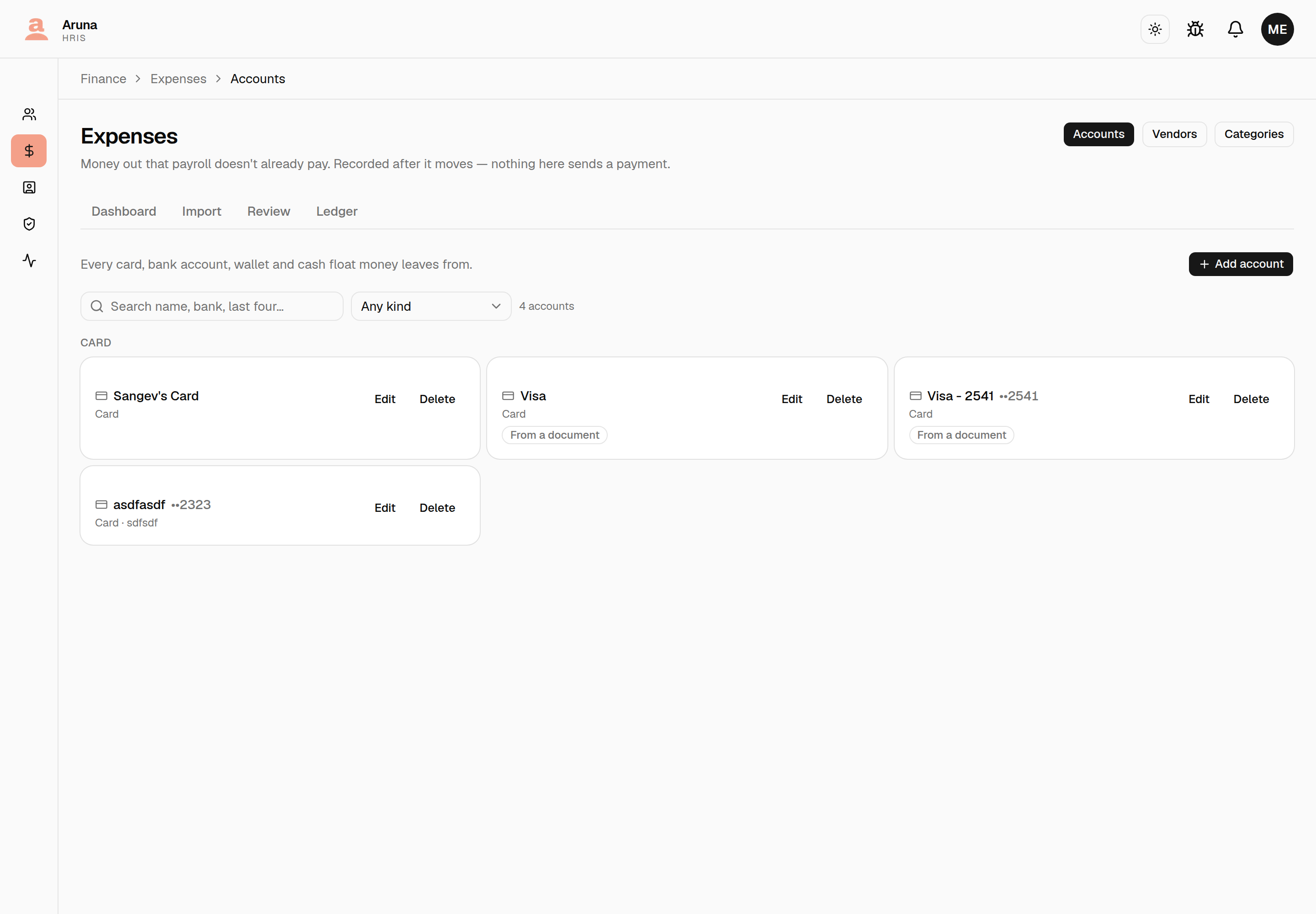
Task: Open the People section in sidebar
Action: pos(29,115)
